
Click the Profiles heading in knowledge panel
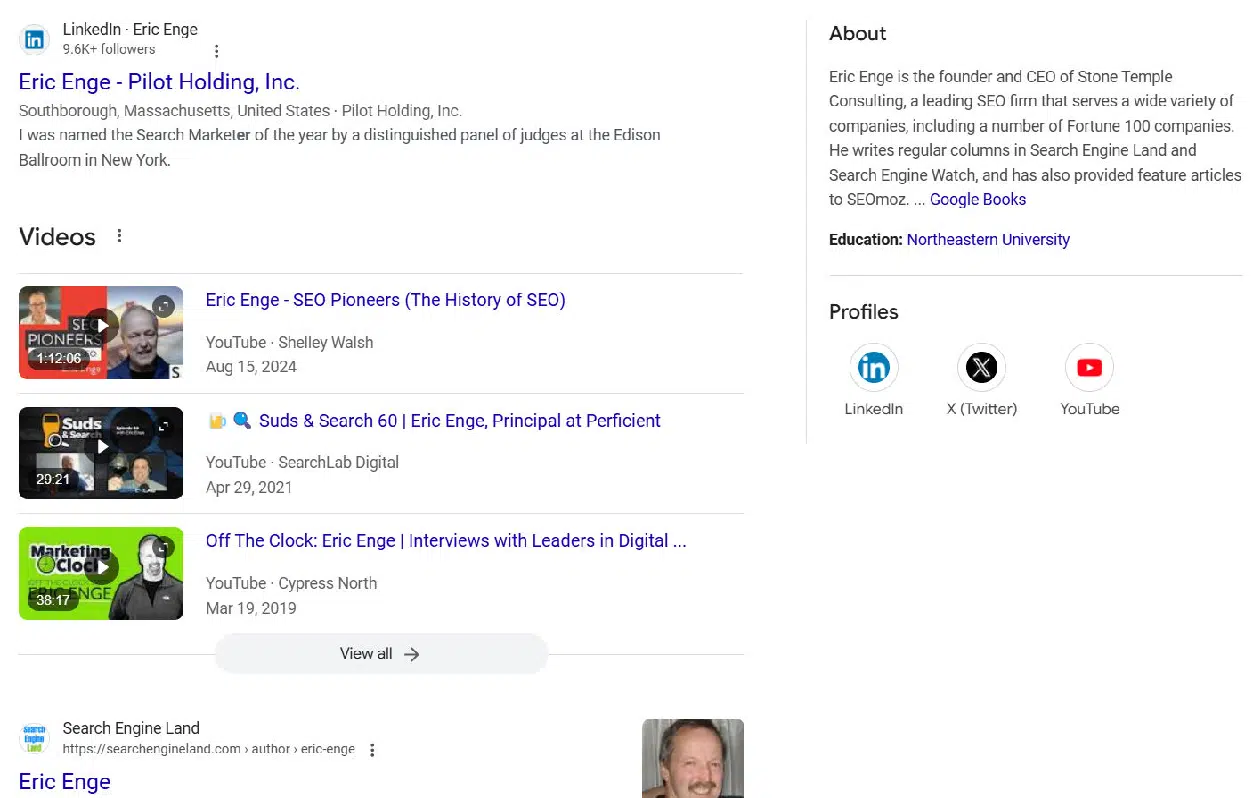click(x=863, y=312)
